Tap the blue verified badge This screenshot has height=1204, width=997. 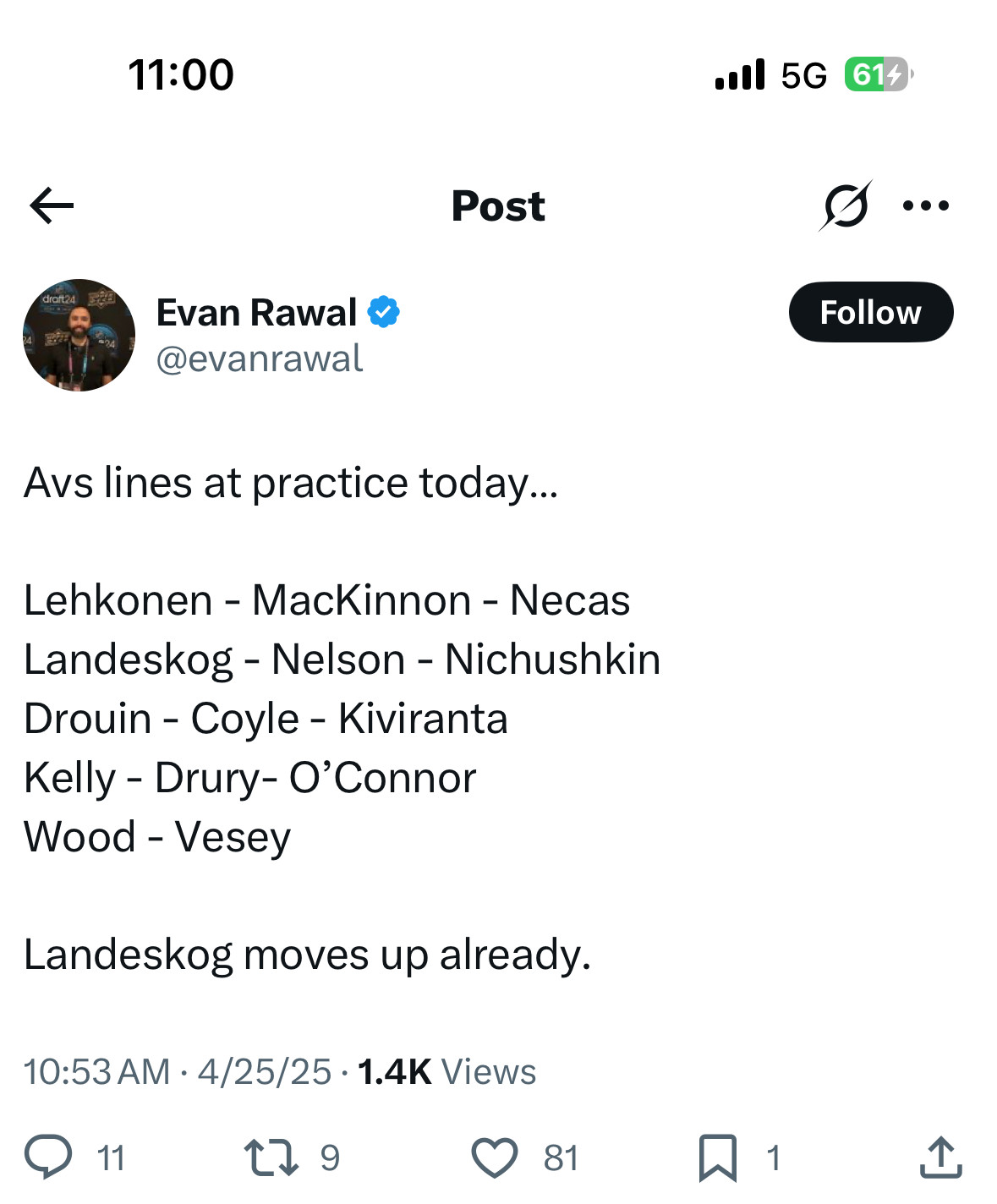point(383,312)
